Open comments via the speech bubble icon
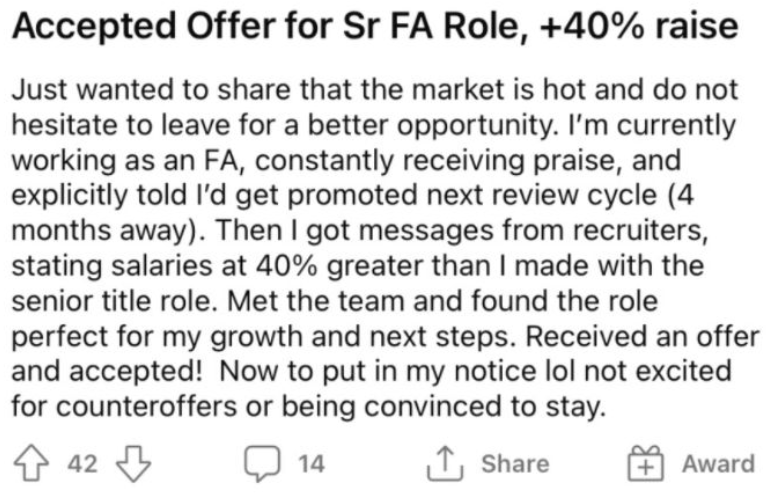Image resolution: width=774 pixels, height=503 pixels. point(263,463)
